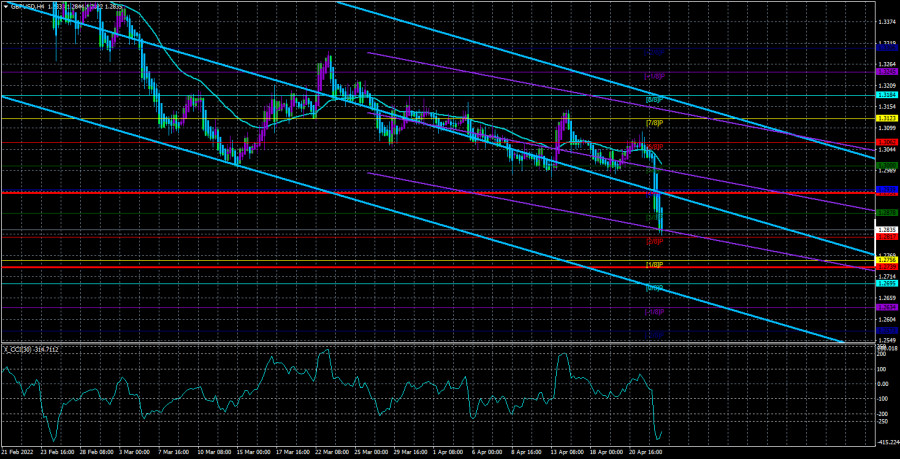
Task: Select the red 1.2817 price tag
Action: coord(887,236)
